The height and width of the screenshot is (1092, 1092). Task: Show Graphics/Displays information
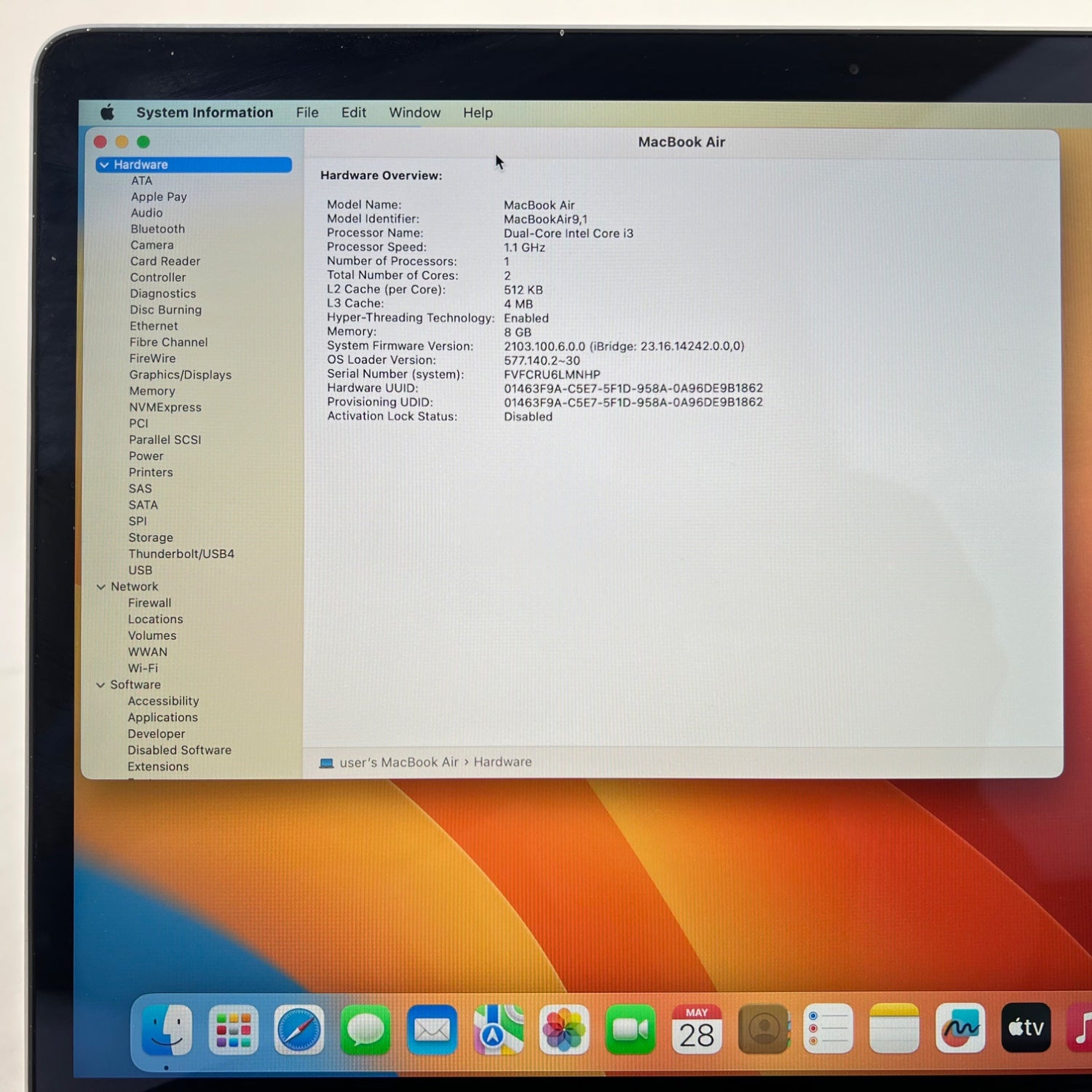pos(181,375)
